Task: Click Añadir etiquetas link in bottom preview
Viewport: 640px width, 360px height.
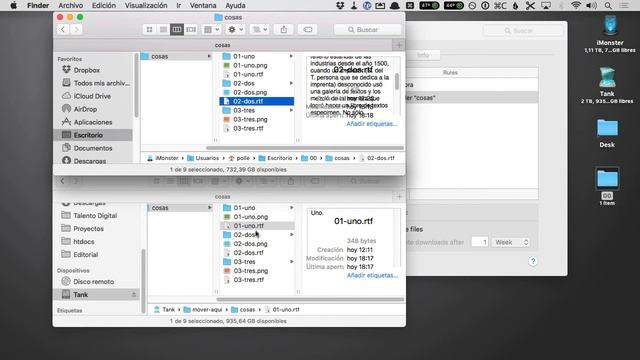Action: (372, 276)
